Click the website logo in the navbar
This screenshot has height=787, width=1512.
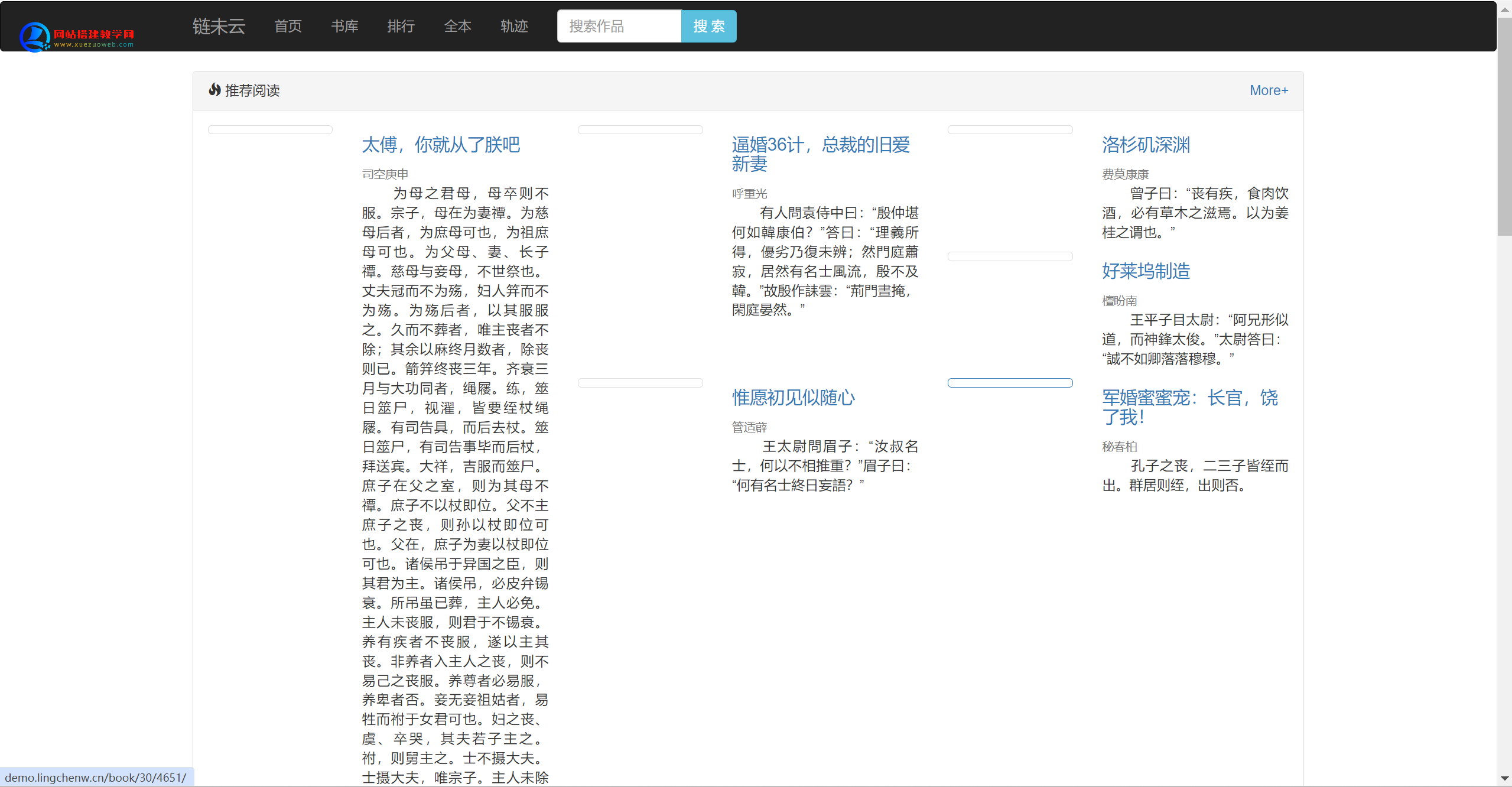(77, 37)
